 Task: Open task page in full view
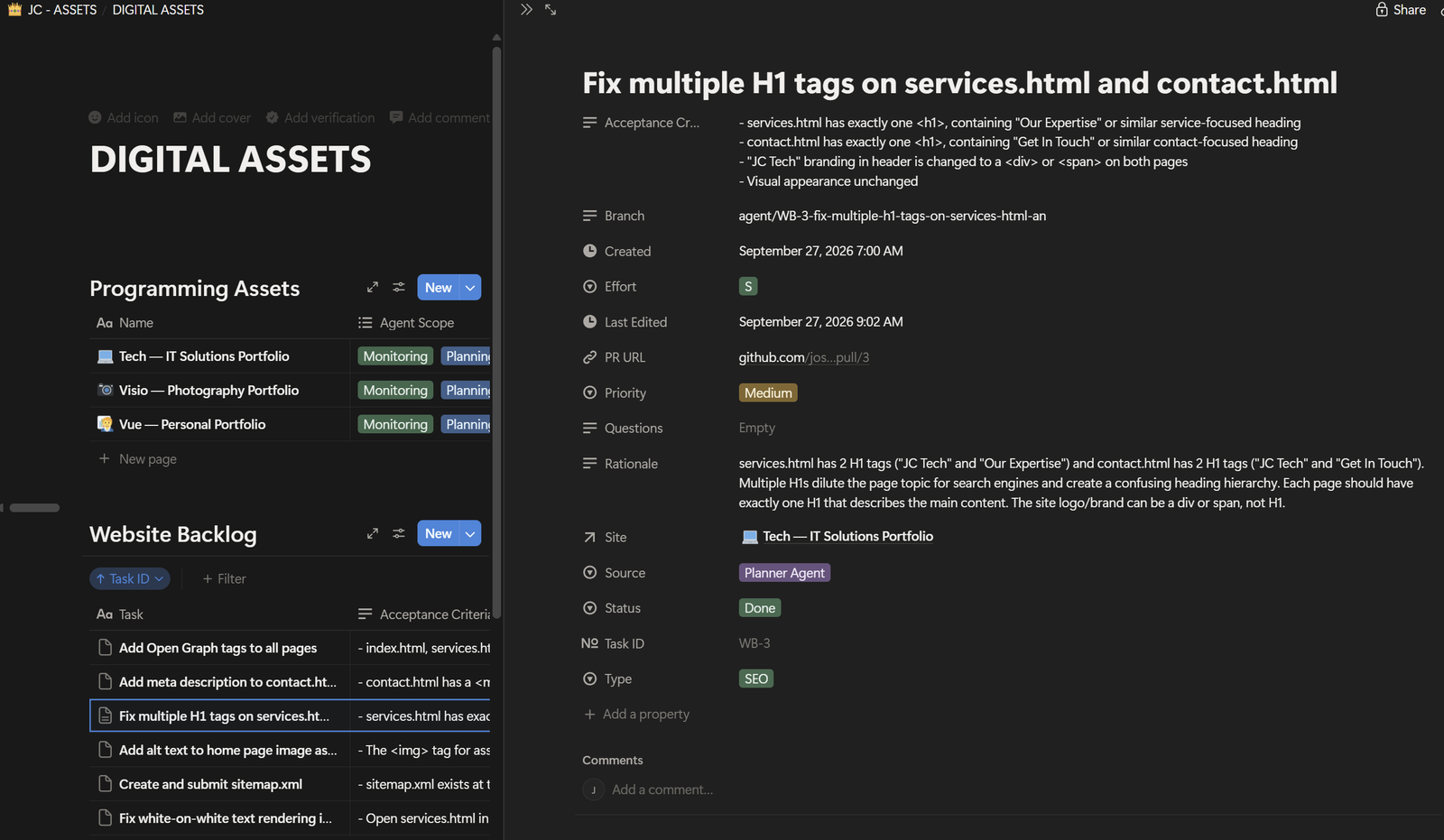[551, 10]
